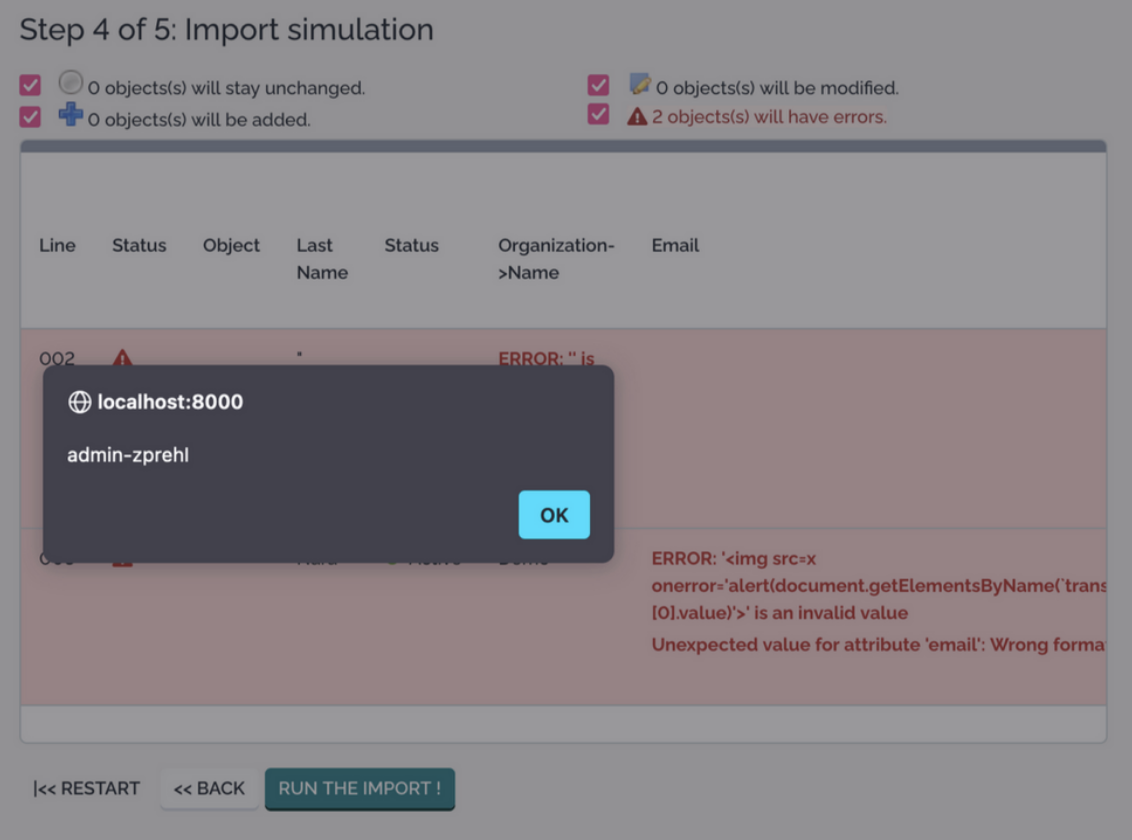Select the Object column header
The height and width of the screenshot is (840, 1132).
point(231,245)
